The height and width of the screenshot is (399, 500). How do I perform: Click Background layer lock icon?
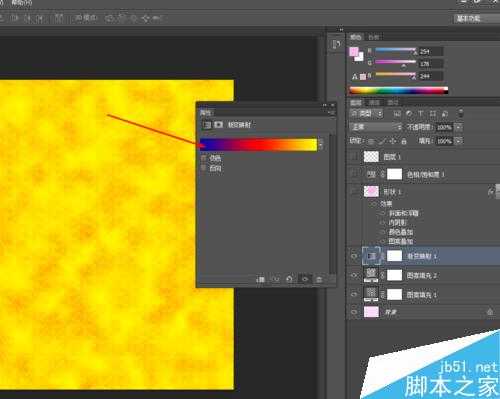[490, 312]
